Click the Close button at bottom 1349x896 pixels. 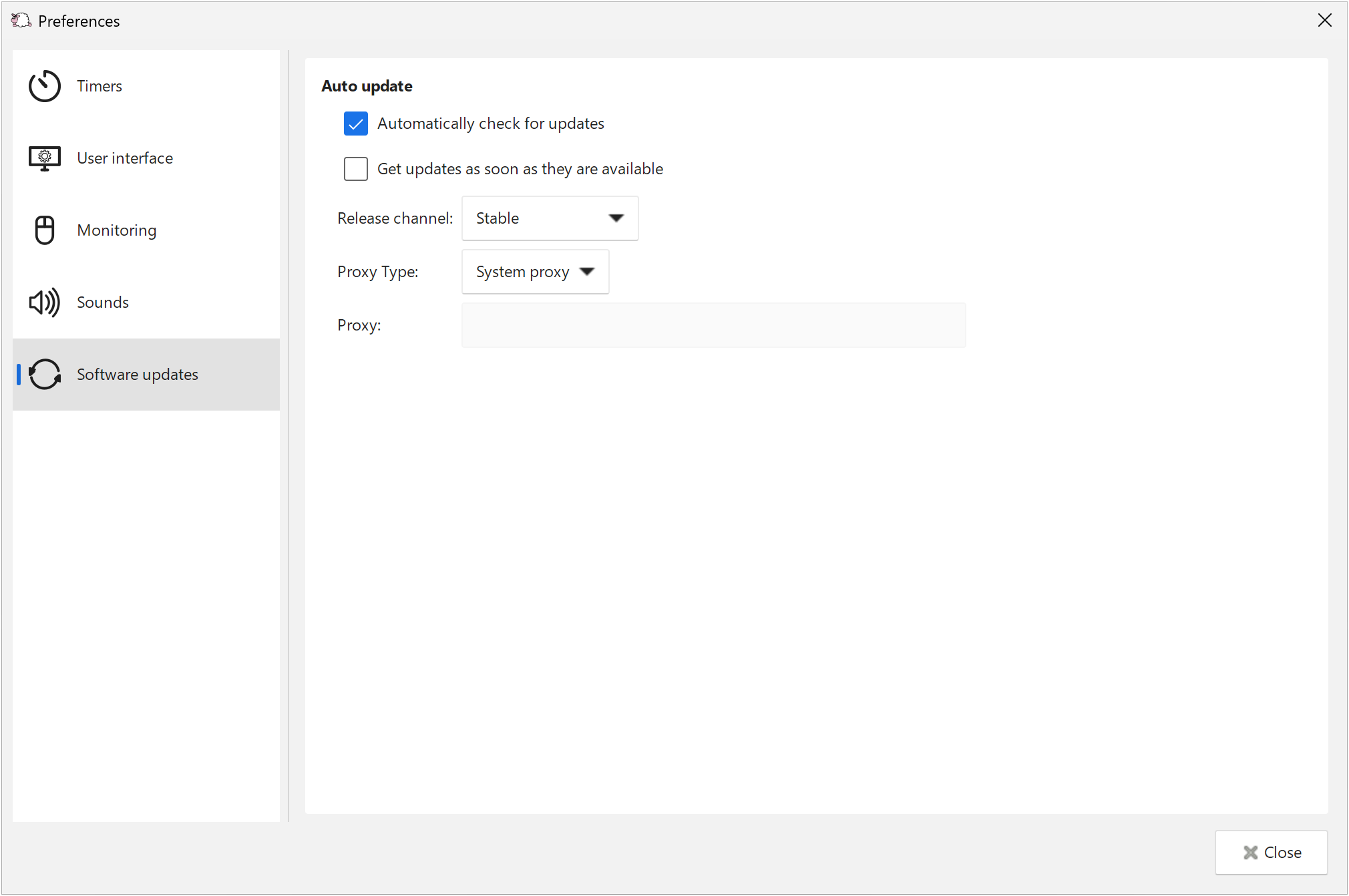point(1272,853)
